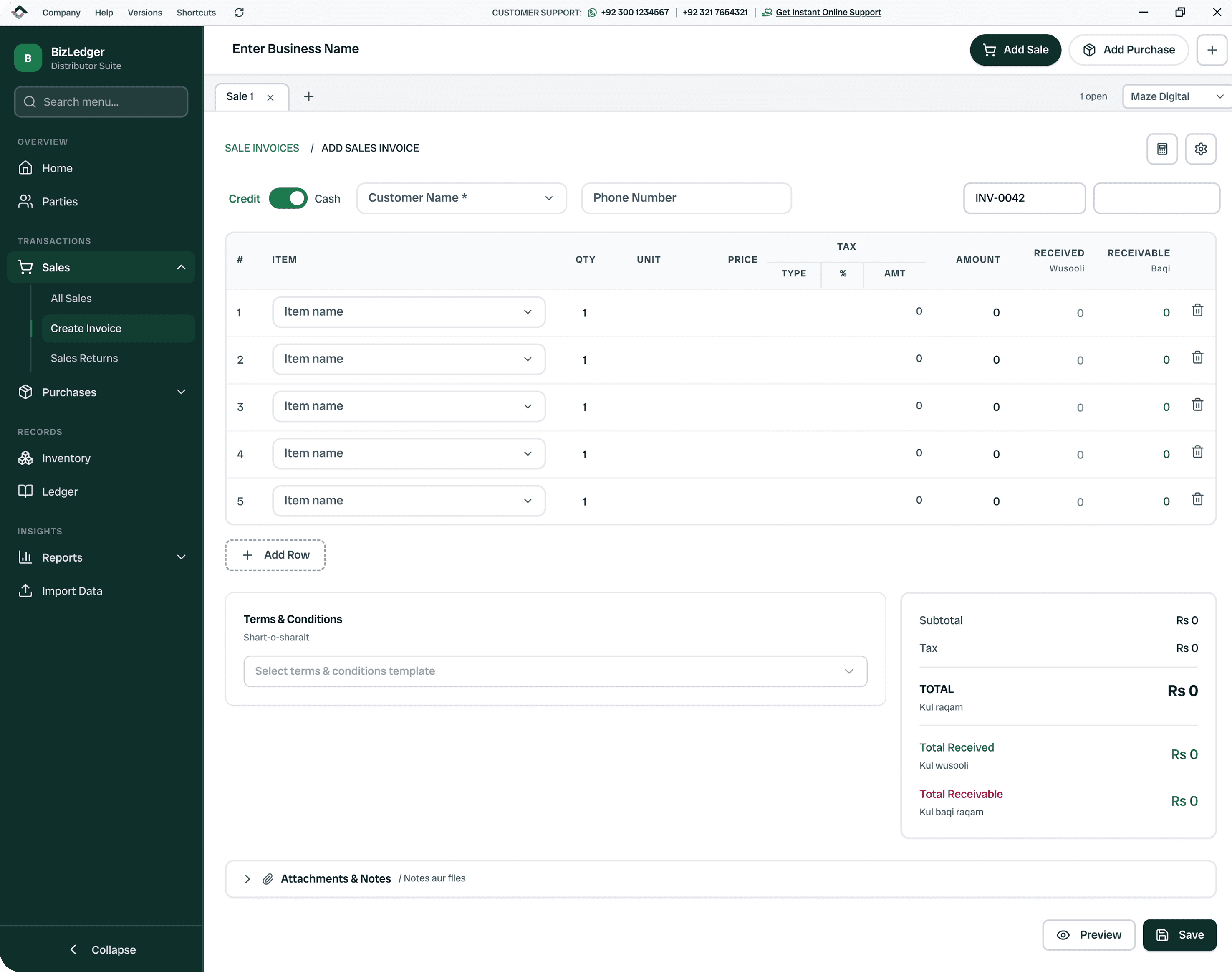Open the Customer Name dropdown

click(x=461, y=198)
